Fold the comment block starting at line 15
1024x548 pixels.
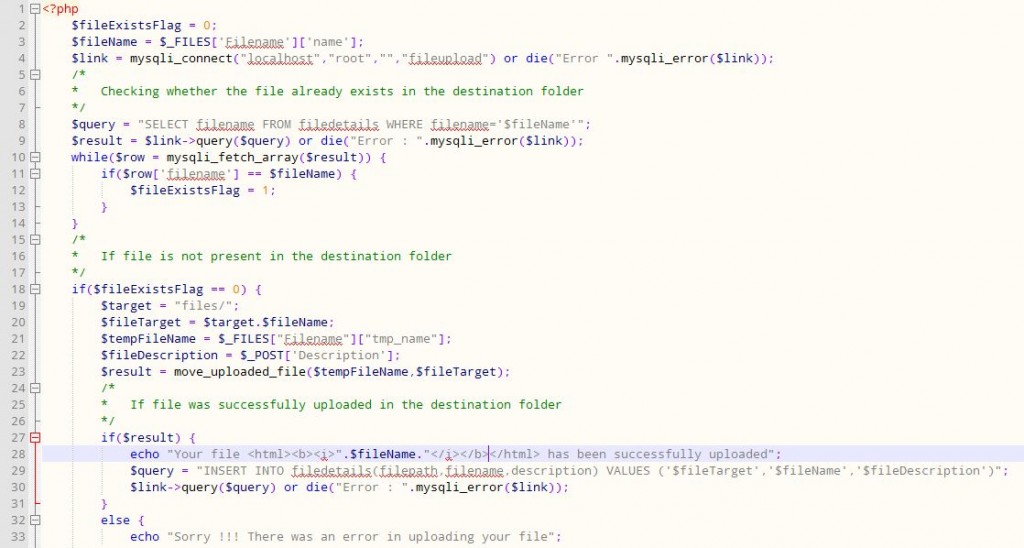pyautogui.click(x=34, y=240)
